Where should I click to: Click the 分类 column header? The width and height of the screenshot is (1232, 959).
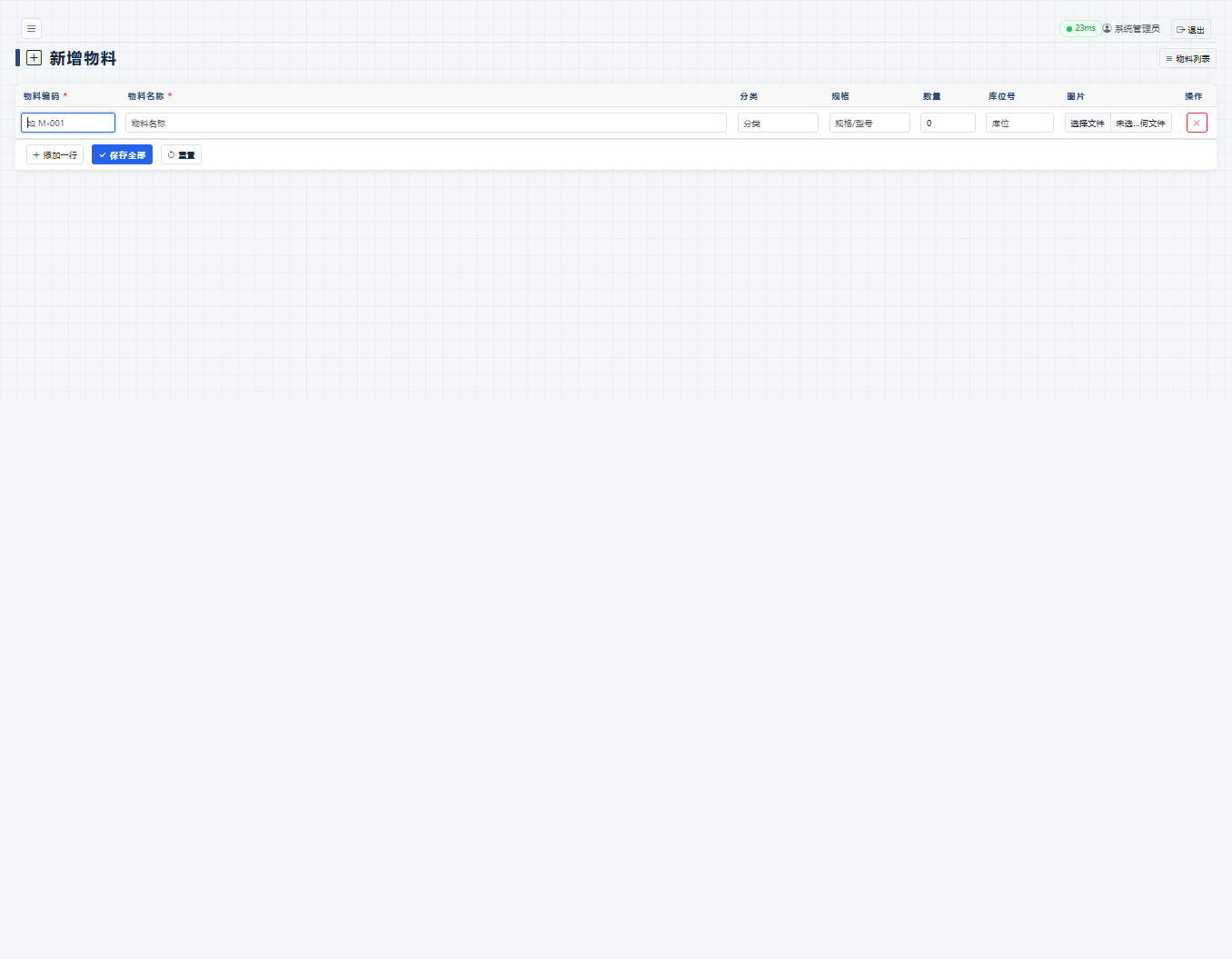click(749, 96)
